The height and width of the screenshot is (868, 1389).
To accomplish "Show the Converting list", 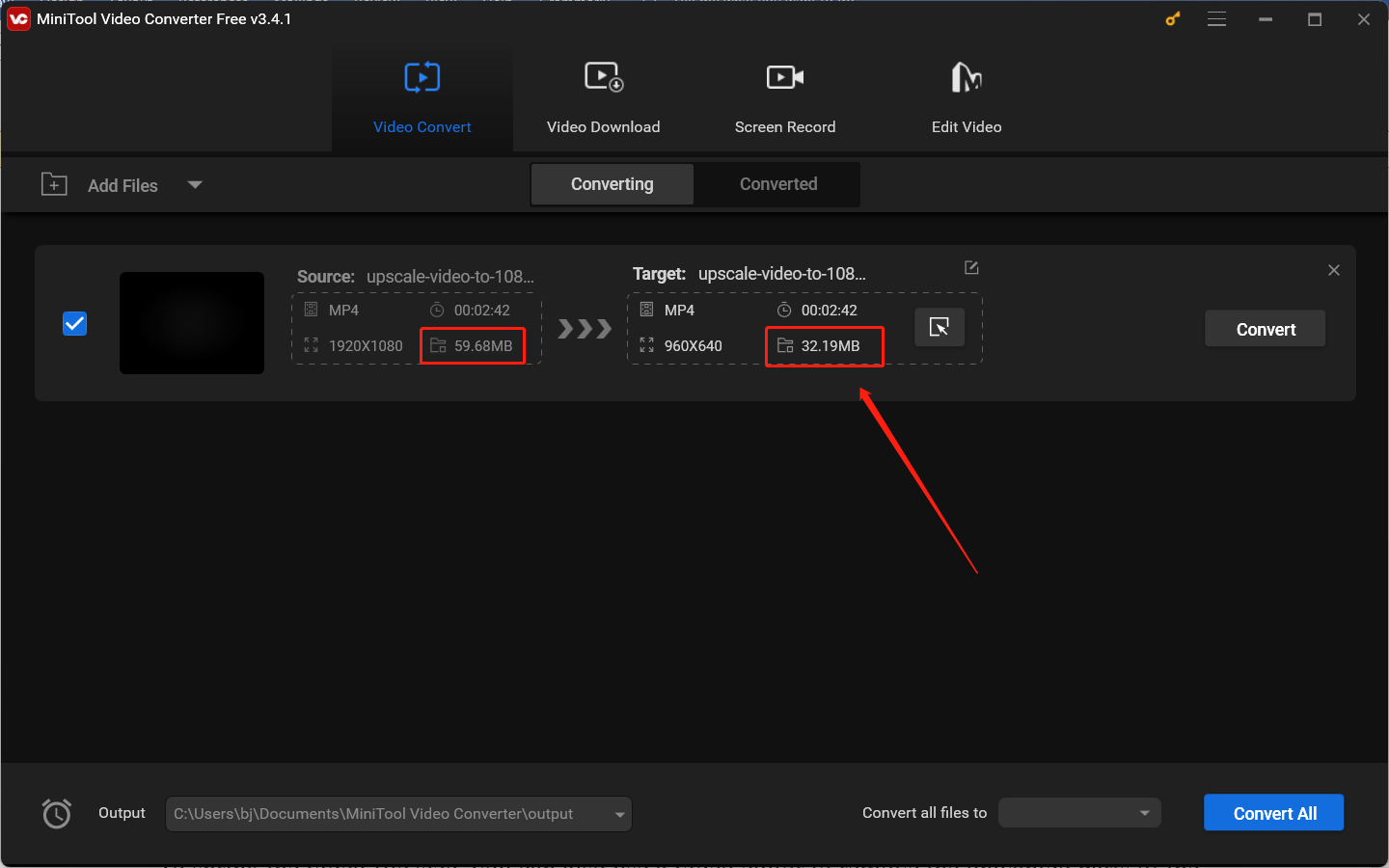I will click(613, 184).
